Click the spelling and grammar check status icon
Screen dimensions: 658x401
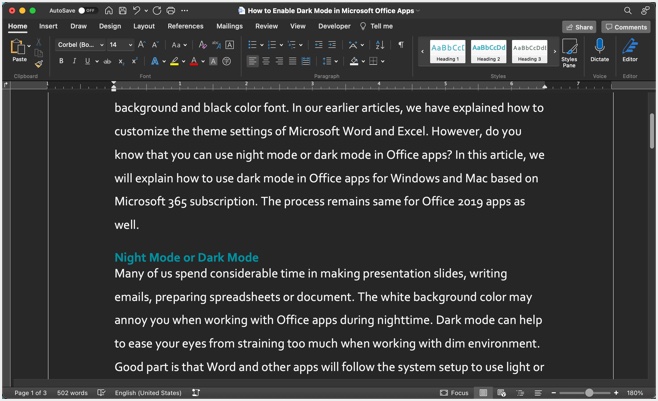click(101, 393)
